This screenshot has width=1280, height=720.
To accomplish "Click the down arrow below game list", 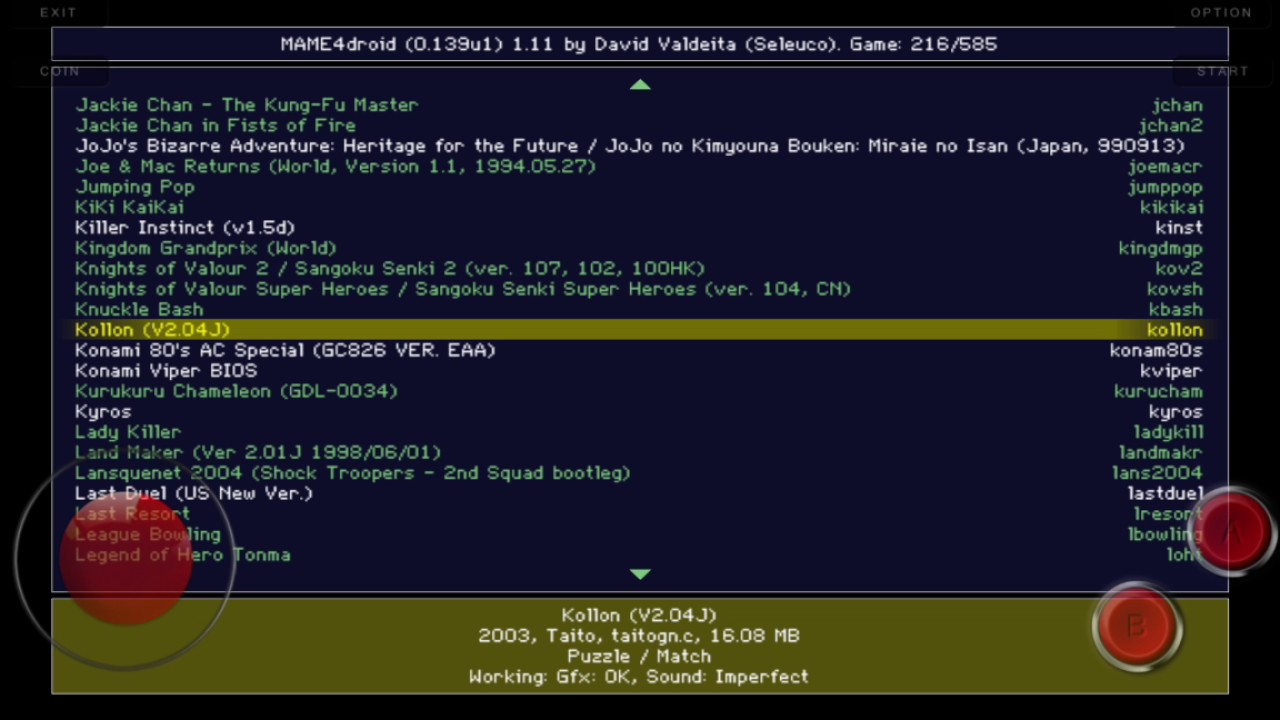I will tap(640, 574).
